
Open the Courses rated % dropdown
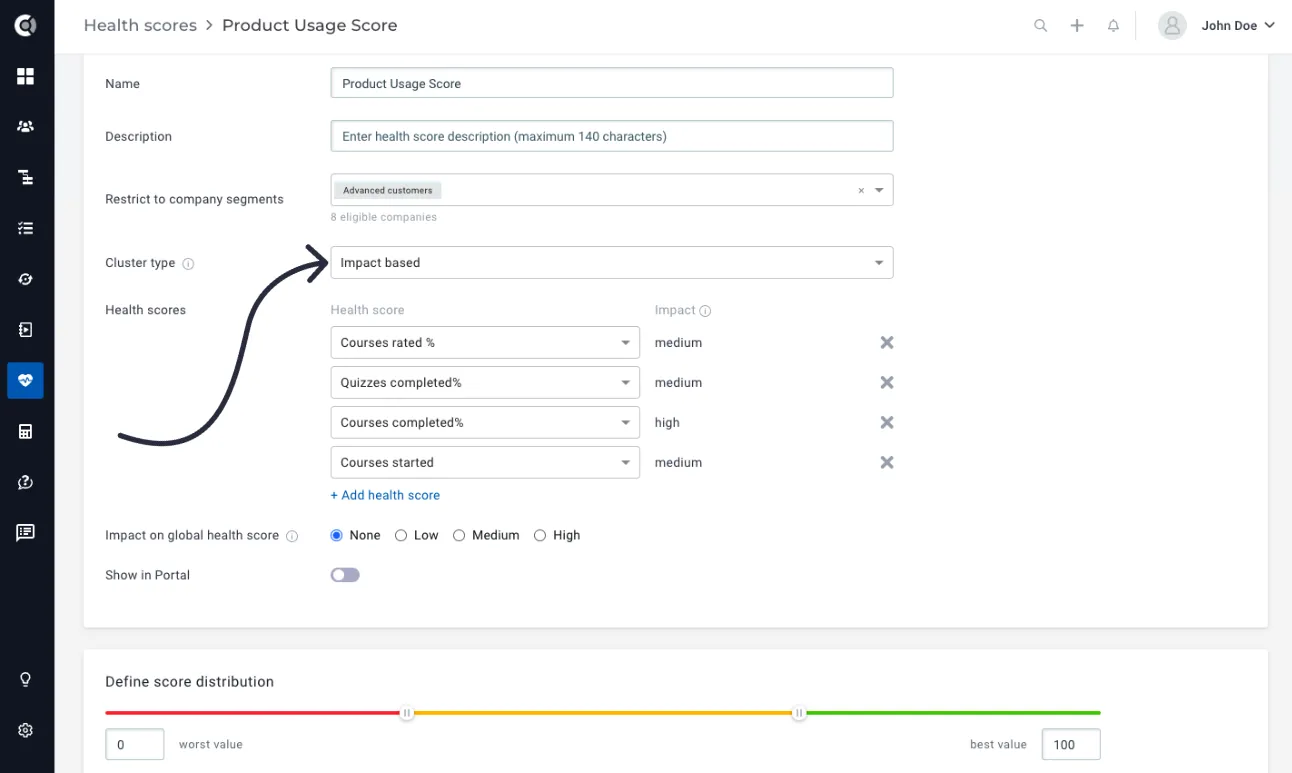point(485,342)
